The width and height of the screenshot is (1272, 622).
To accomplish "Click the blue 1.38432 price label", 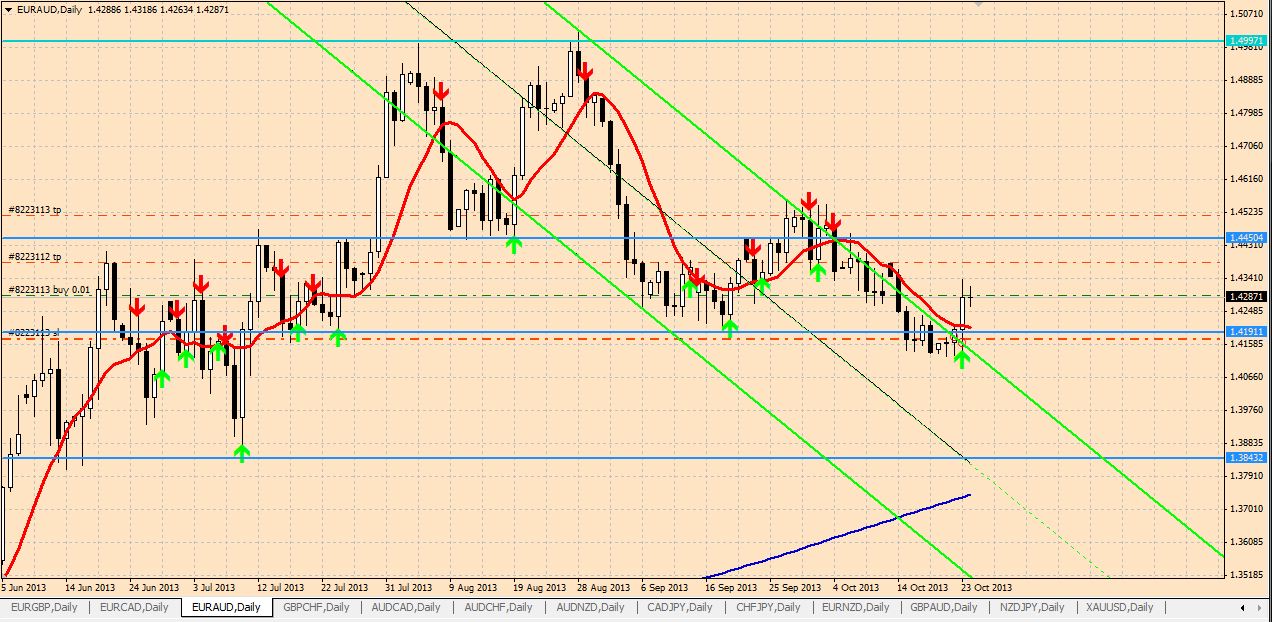I will 1247,458.
